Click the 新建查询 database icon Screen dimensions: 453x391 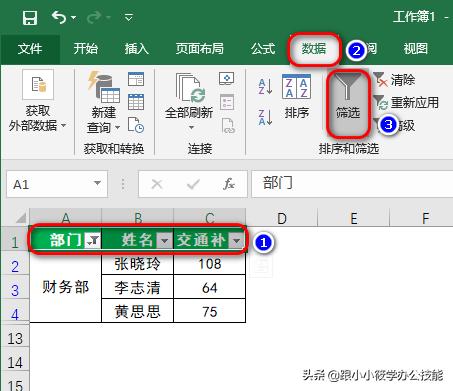click(104, 87)
